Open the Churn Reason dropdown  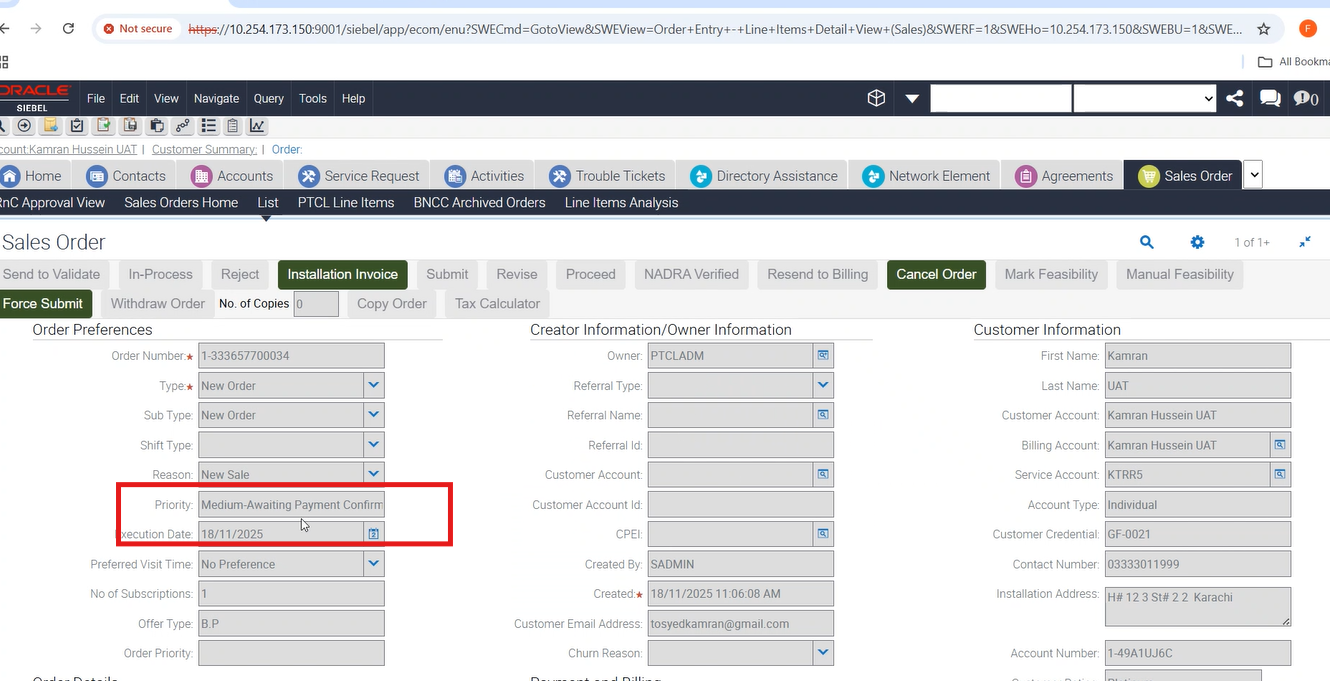tap(822, 653)
